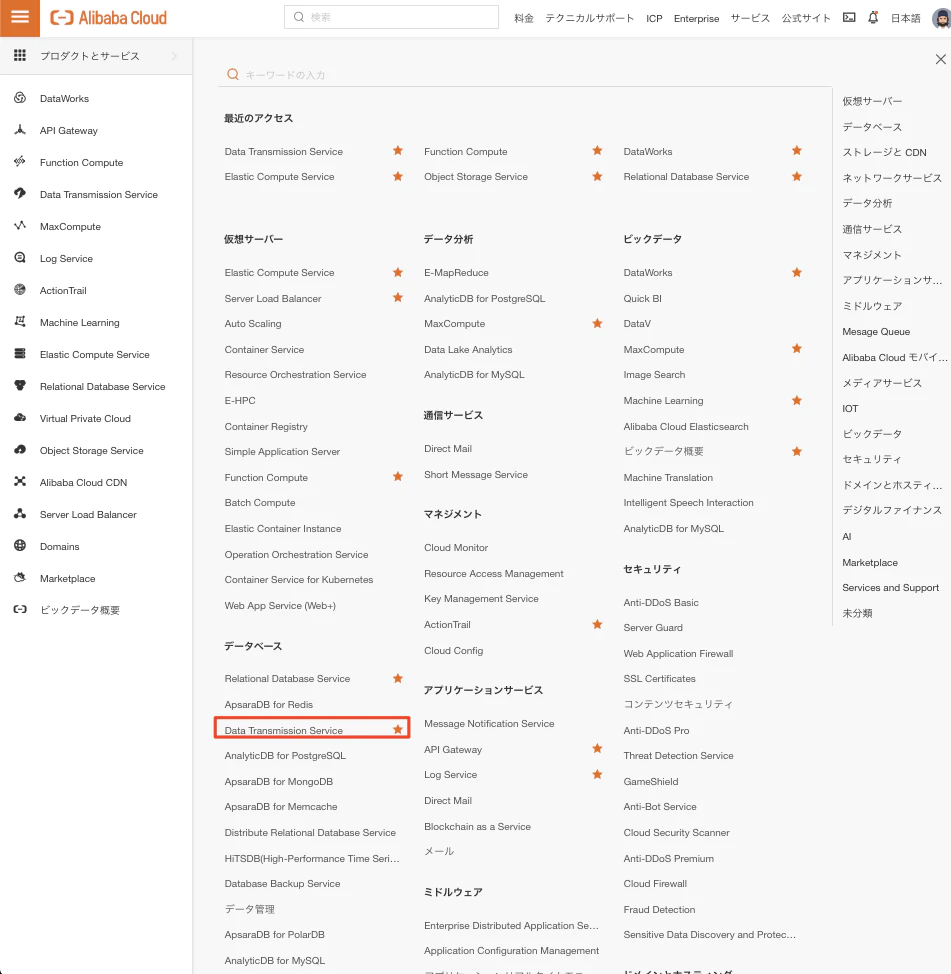951x974 pixels.
Task: Click the Marketplace sidebar icon
Action: (x=20, y=577)
